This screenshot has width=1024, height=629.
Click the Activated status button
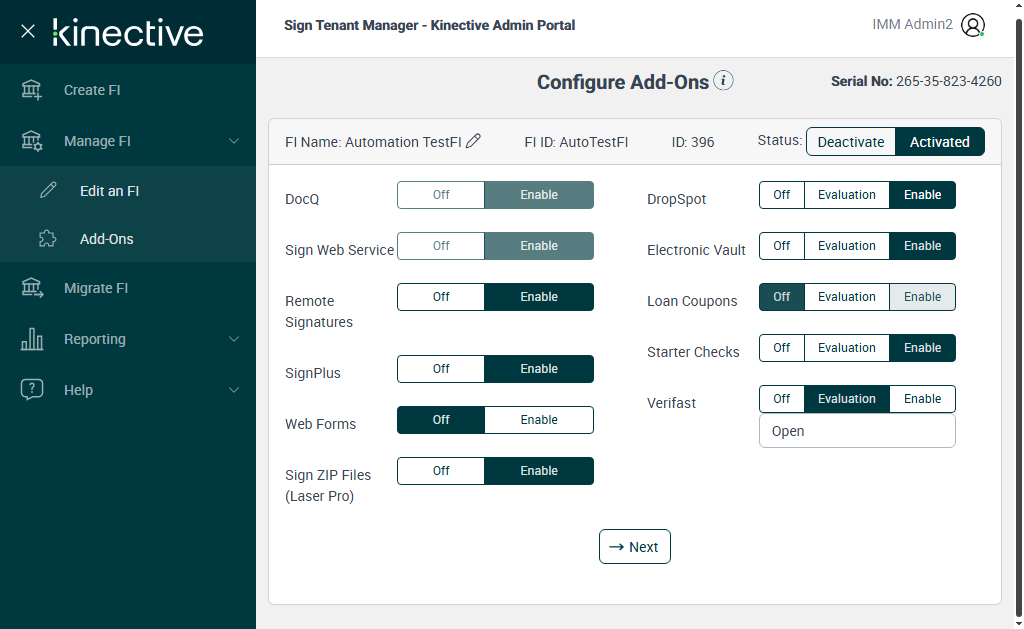click(x=940, y=142)
